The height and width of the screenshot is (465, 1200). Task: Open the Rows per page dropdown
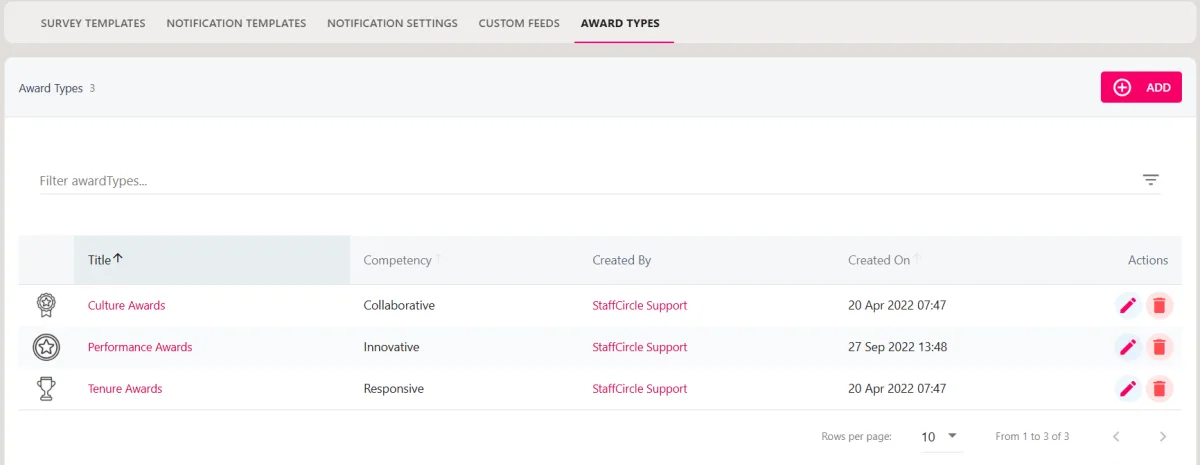click(x=939, y=436)
